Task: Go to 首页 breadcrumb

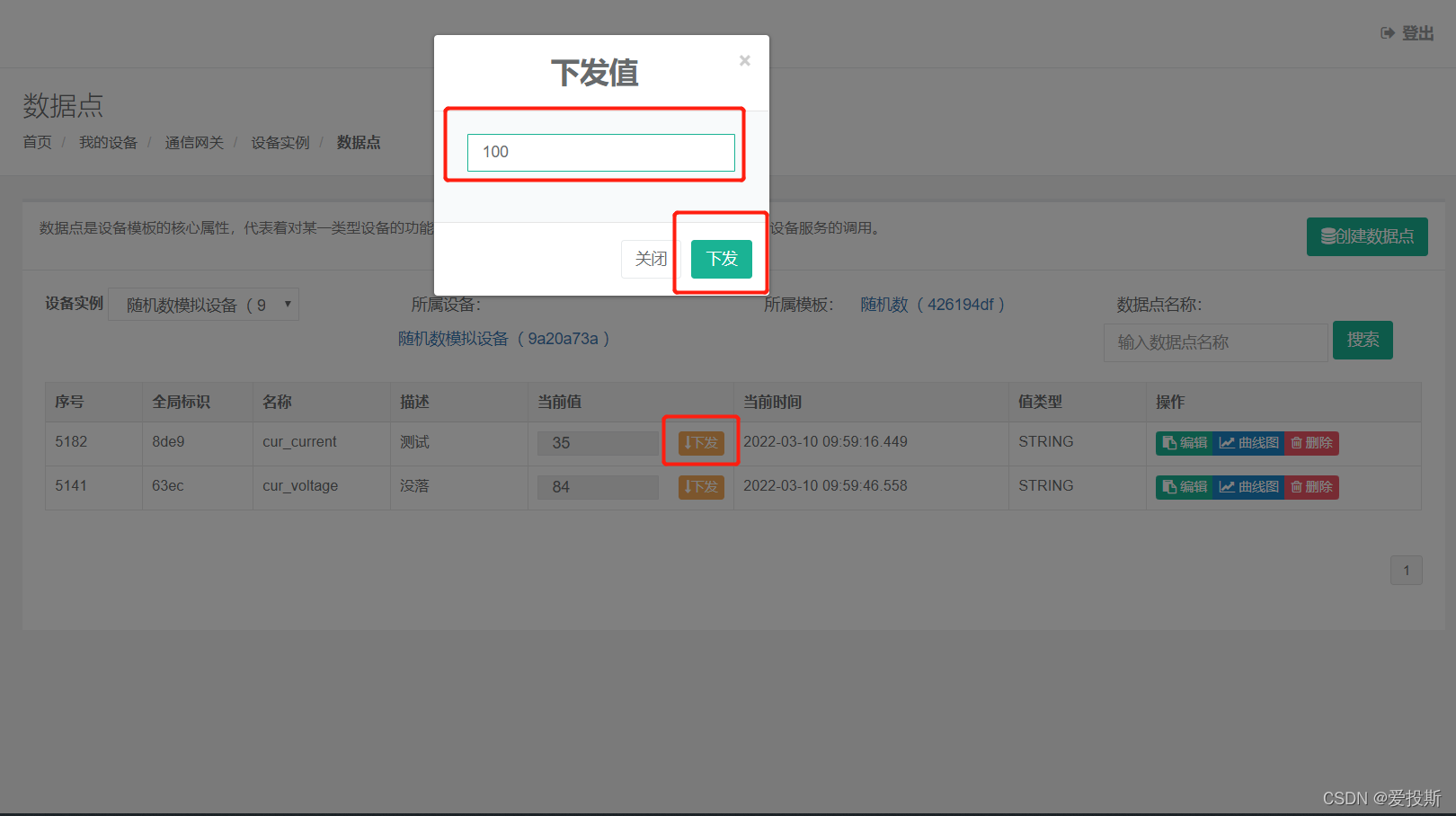Action: pyautogui.click(x=37, y=142)
